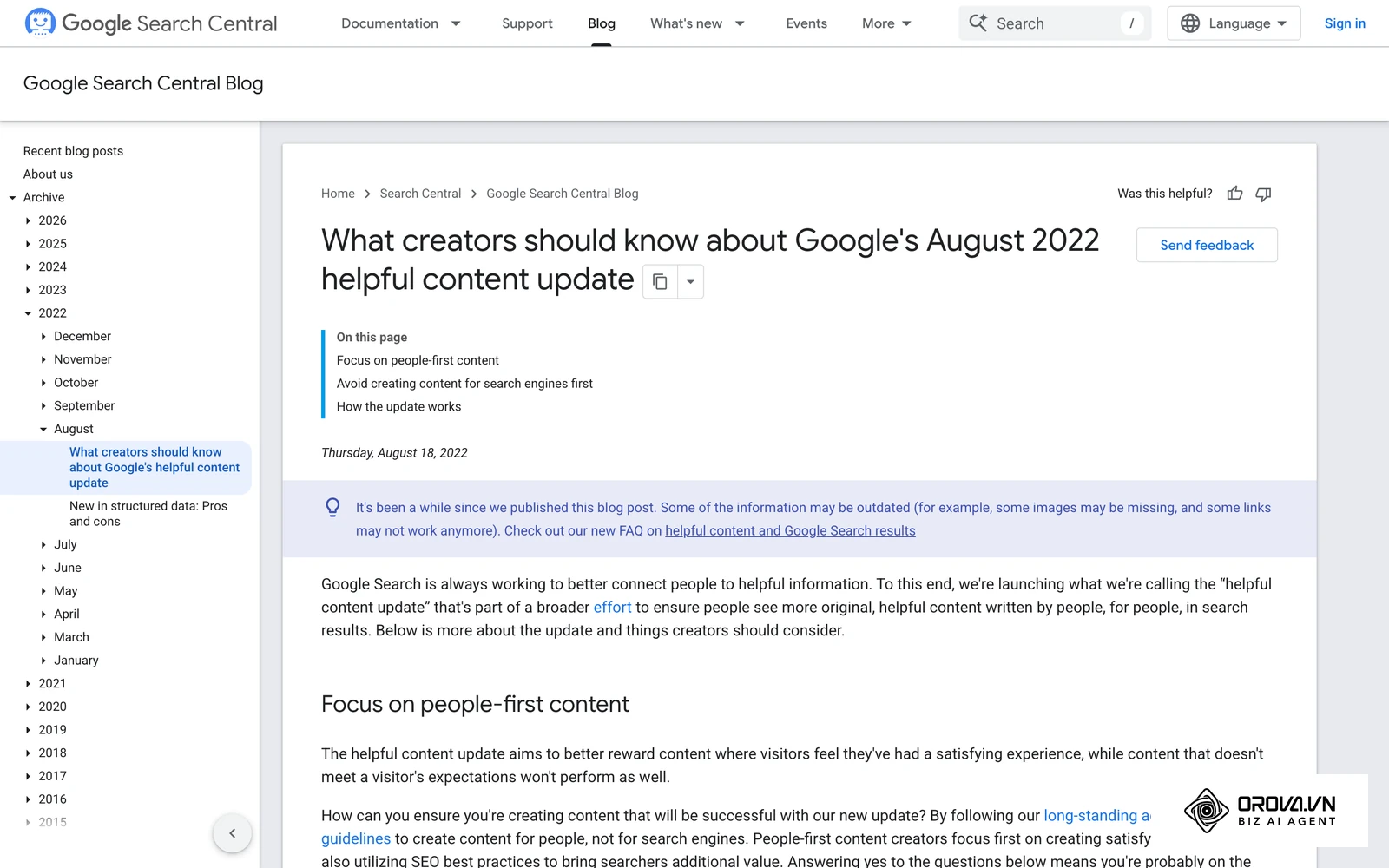Collapse the sidebar with the chevron button
Image resolution: width=1389 pixels, height=868 pixels.
pyautogui.click(x=232, y=833)
